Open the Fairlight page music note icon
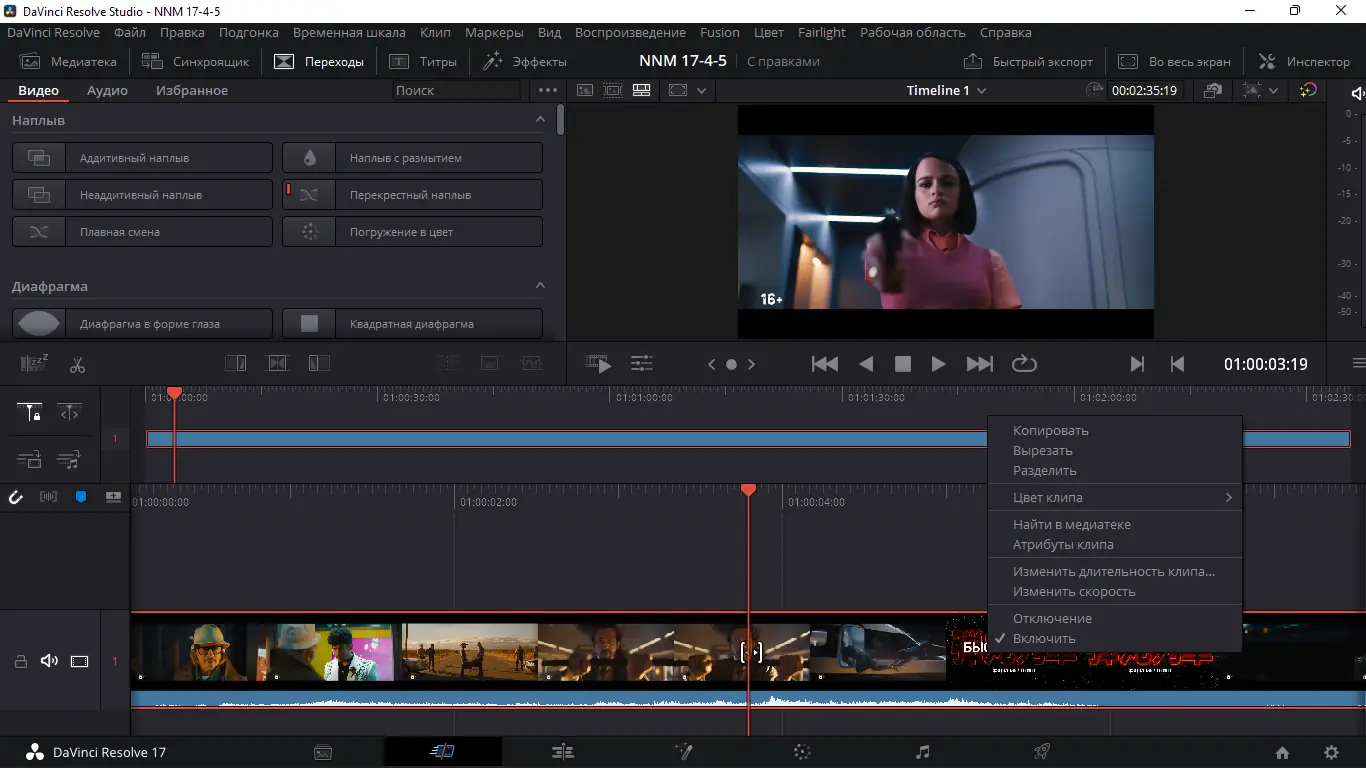The width and height of the screenshot is (1366, 768). 922,752
